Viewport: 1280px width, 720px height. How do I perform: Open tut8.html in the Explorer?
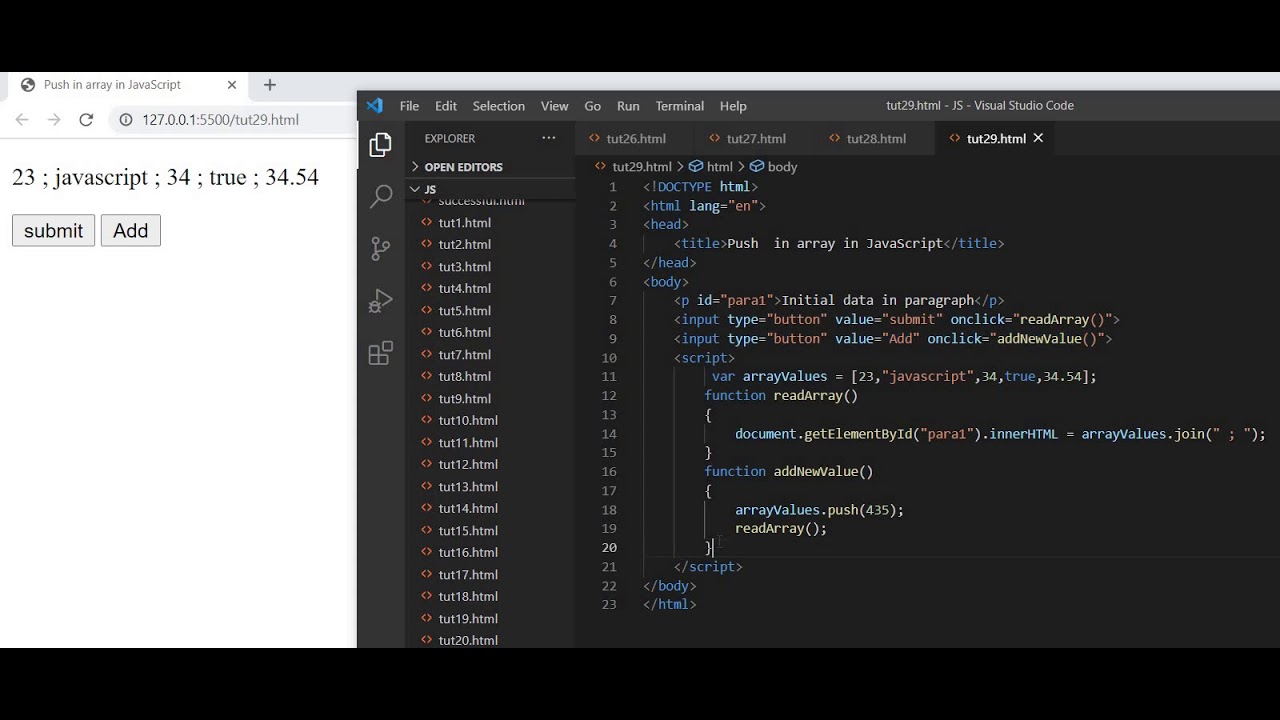click(464, 376)
